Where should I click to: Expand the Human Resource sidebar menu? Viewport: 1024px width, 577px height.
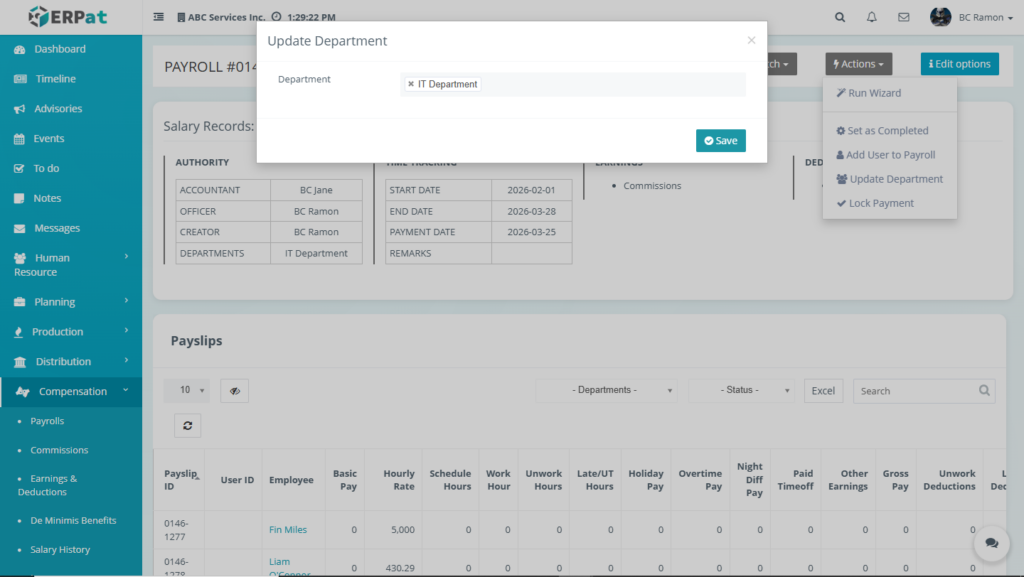(70, 264)
